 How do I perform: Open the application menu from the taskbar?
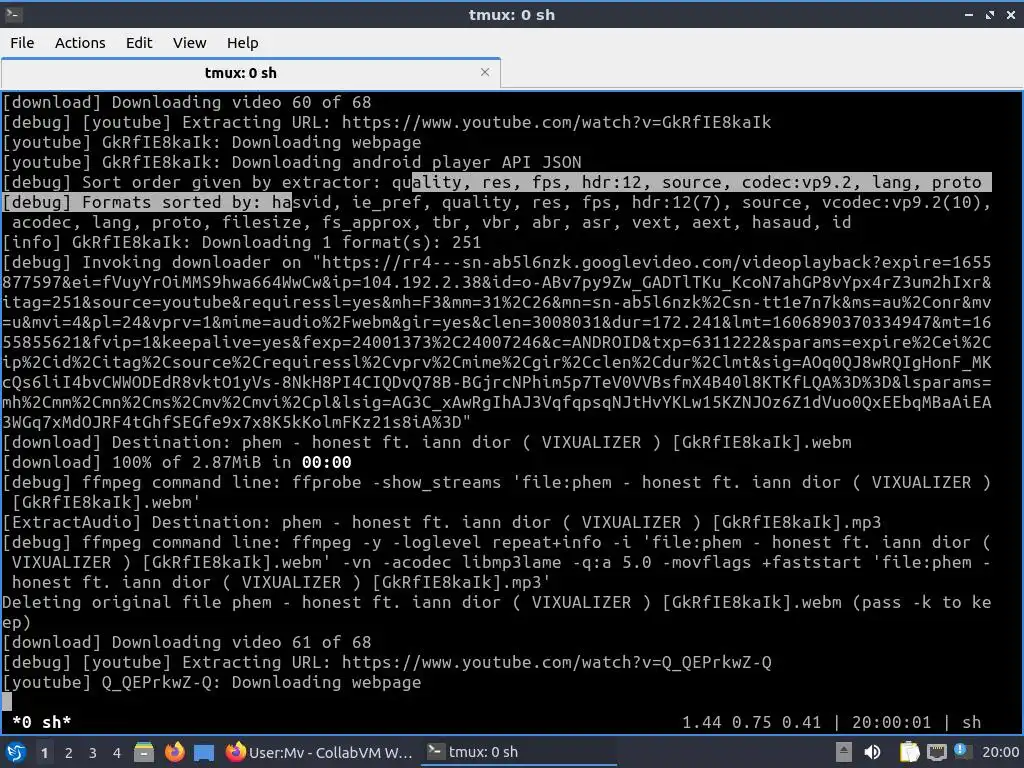15,752
